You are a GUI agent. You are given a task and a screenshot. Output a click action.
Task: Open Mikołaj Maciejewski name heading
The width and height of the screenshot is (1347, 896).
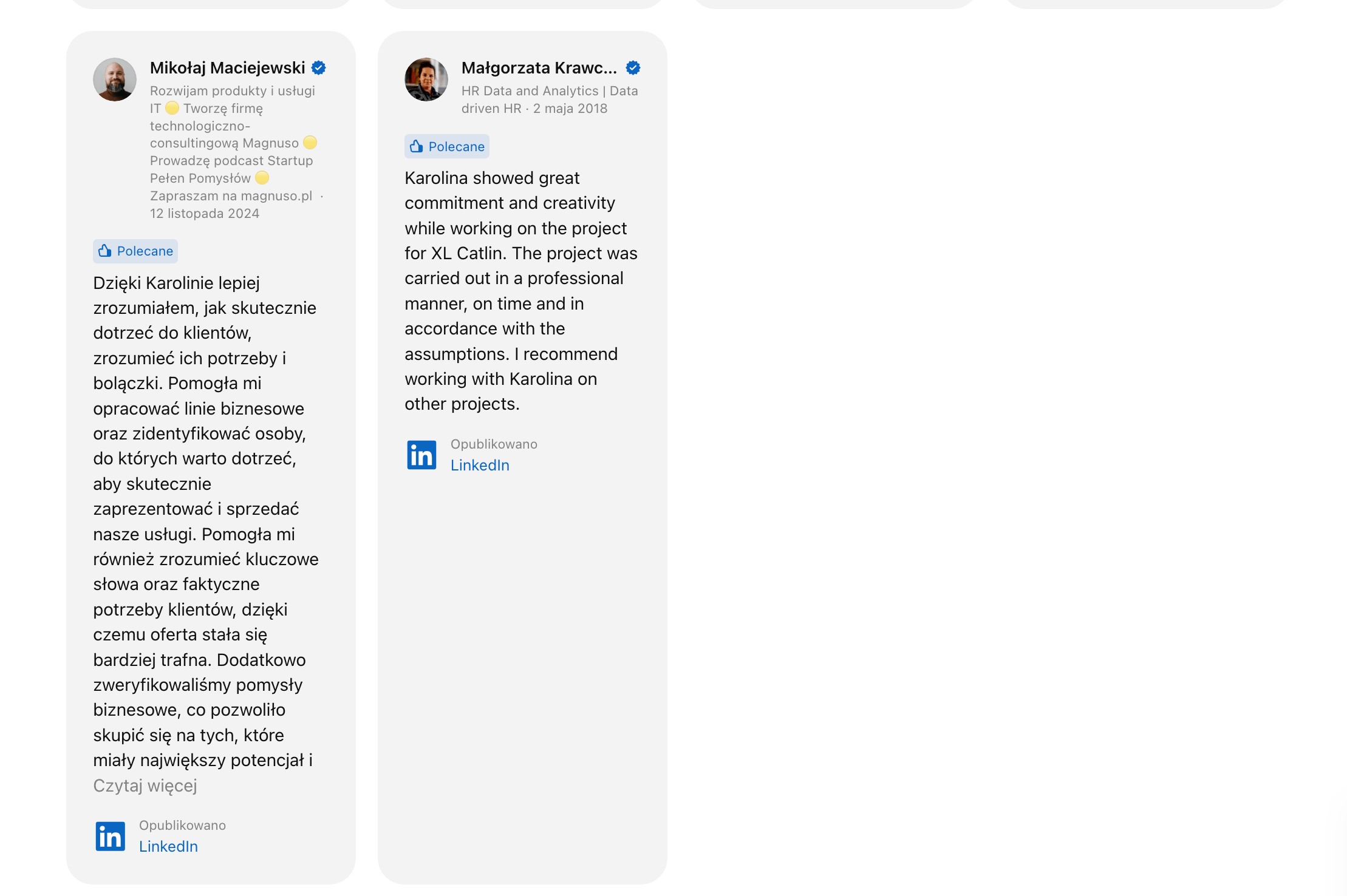tap(228, 67)
